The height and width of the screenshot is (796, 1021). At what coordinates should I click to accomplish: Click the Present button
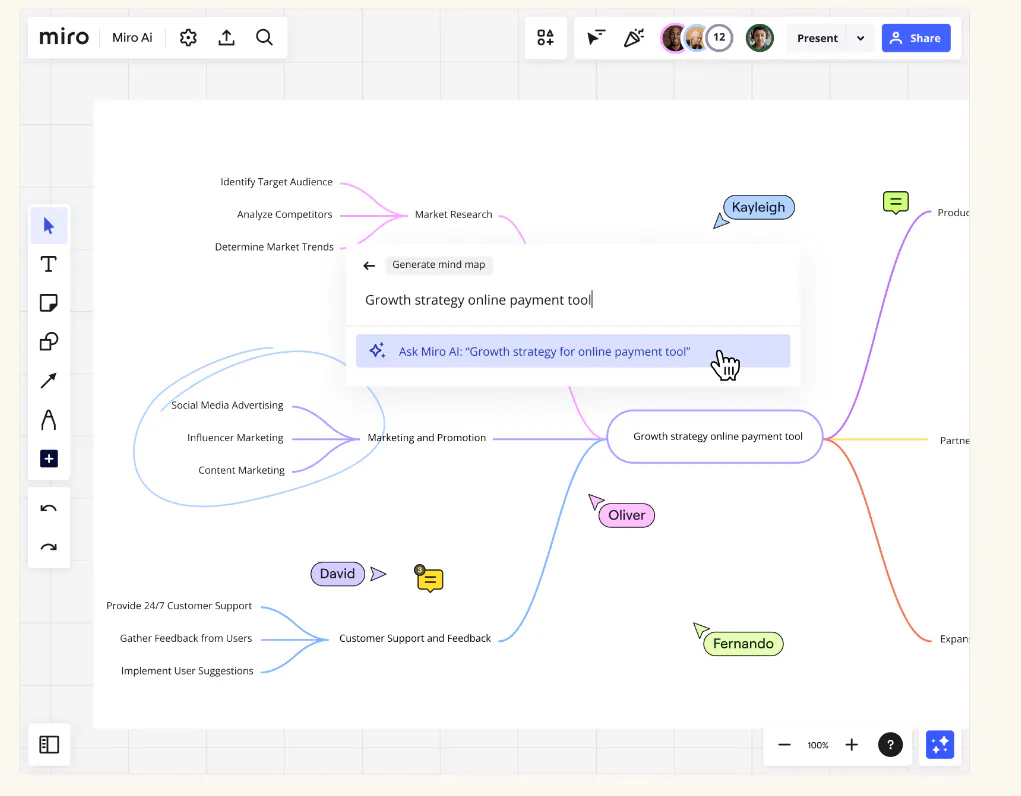817,38
